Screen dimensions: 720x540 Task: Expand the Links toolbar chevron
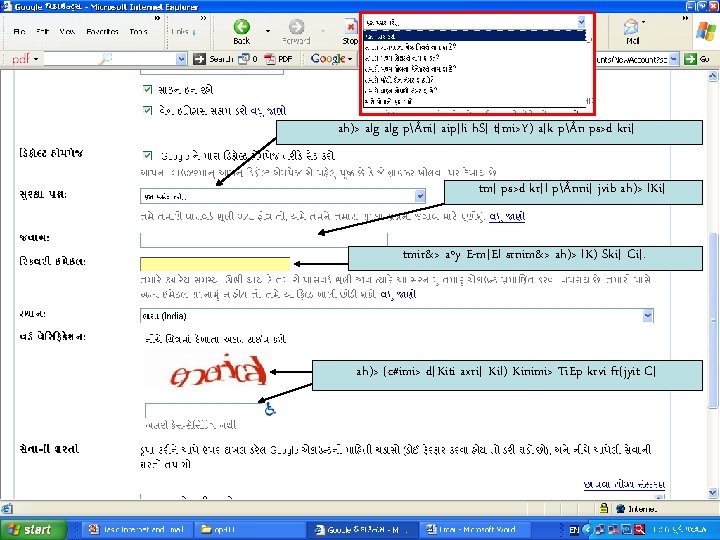203,18
